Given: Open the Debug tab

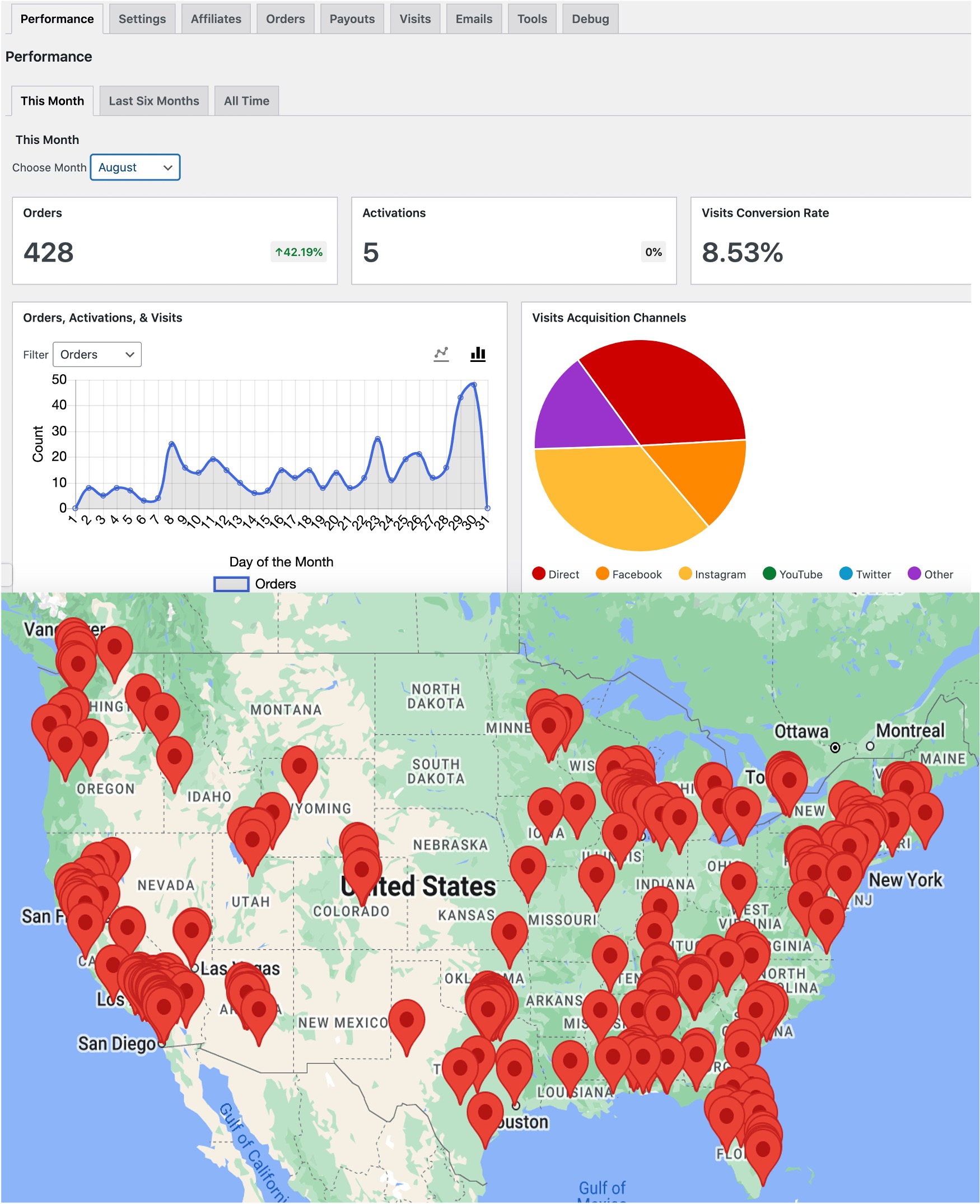Looking at the screenshot, I should 590,18.
